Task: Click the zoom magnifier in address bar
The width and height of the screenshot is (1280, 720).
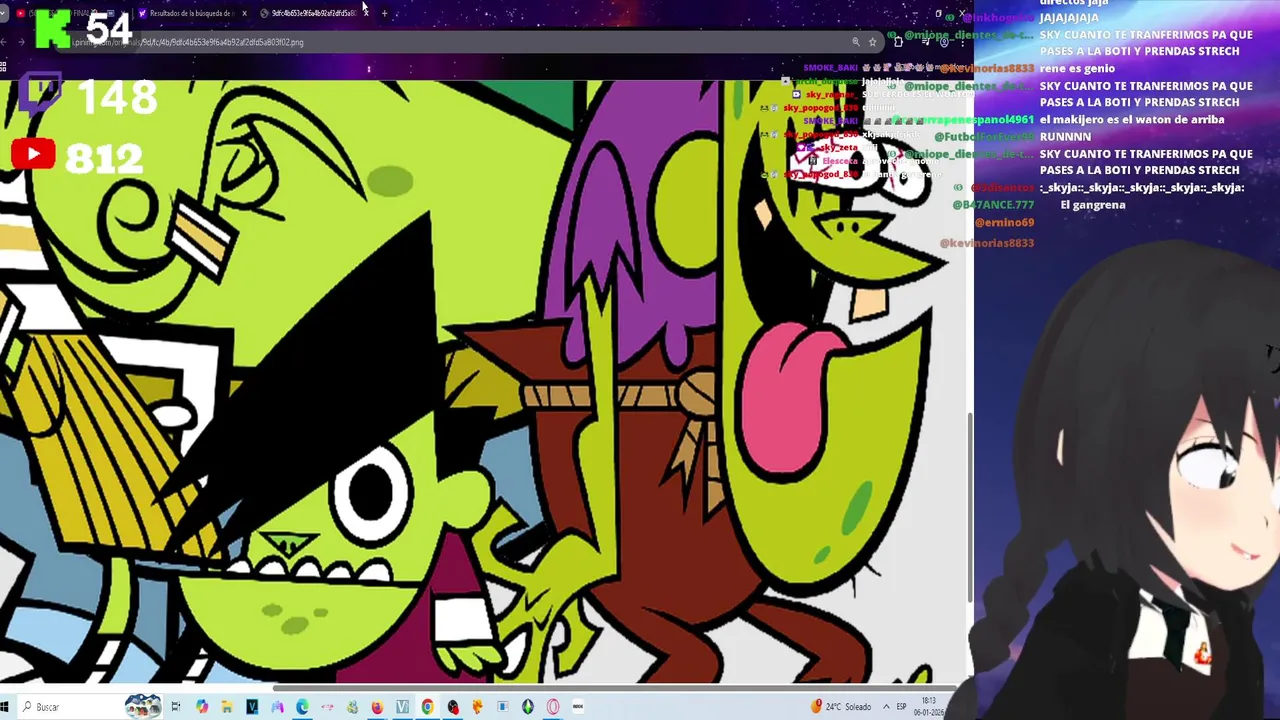Action: click(856, 42)
